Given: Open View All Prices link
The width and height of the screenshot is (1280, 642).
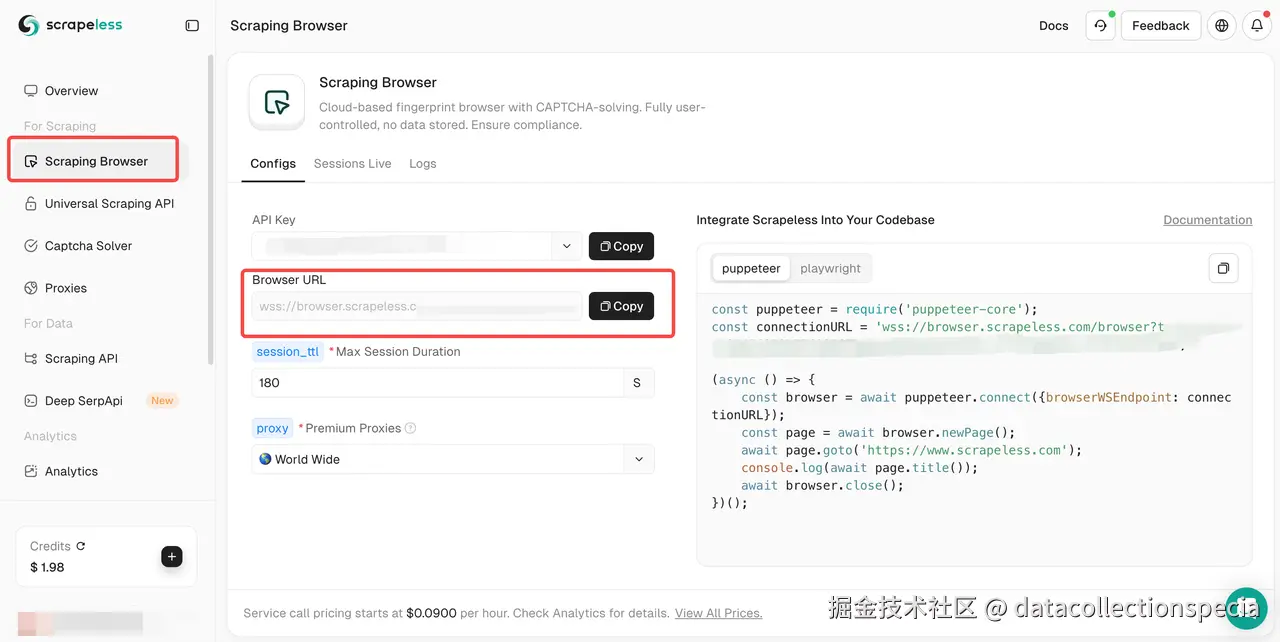Looking at the screenshot, I should click(x=718, y=613).
